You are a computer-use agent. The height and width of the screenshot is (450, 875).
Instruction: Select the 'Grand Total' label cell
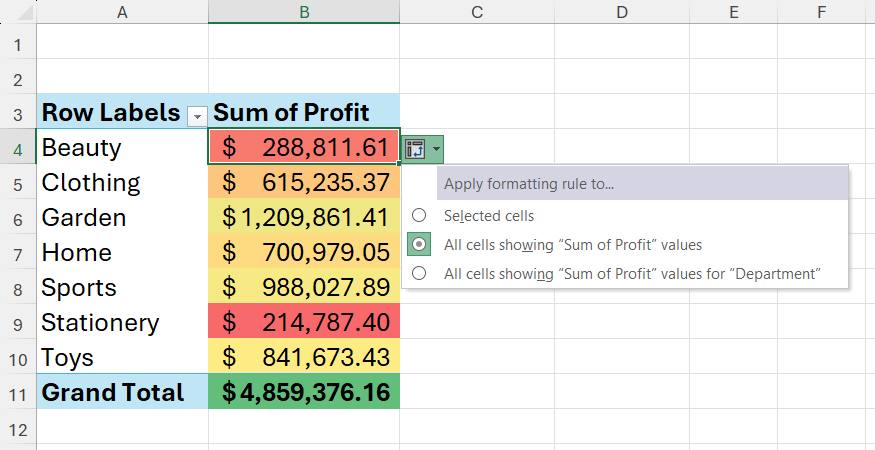click(122, 391)
